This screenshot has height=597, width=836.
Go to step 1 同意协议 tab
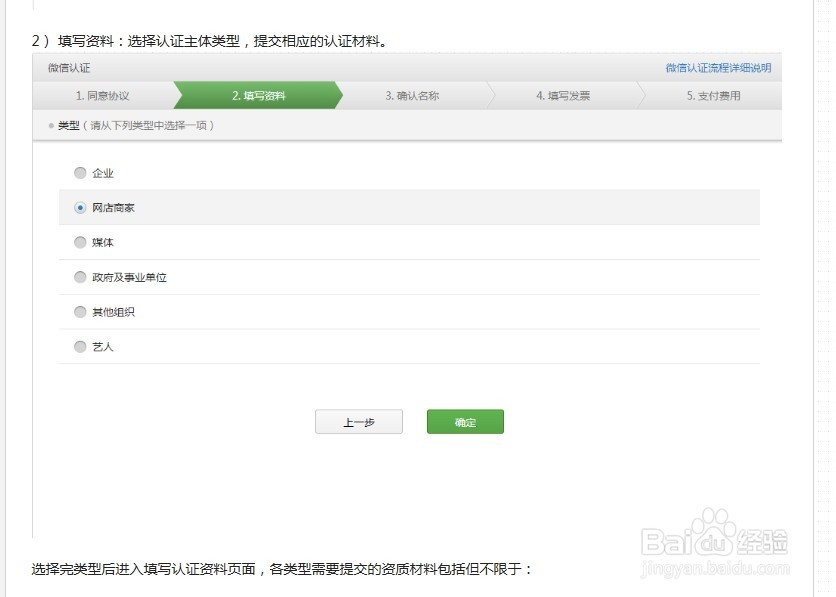coord(103,93)
